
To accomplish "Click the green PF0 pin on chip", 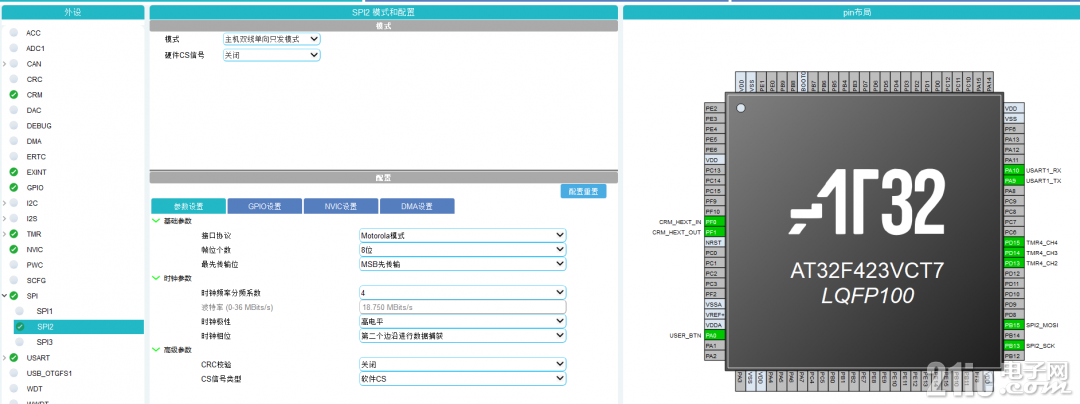I will click(714, 222).
